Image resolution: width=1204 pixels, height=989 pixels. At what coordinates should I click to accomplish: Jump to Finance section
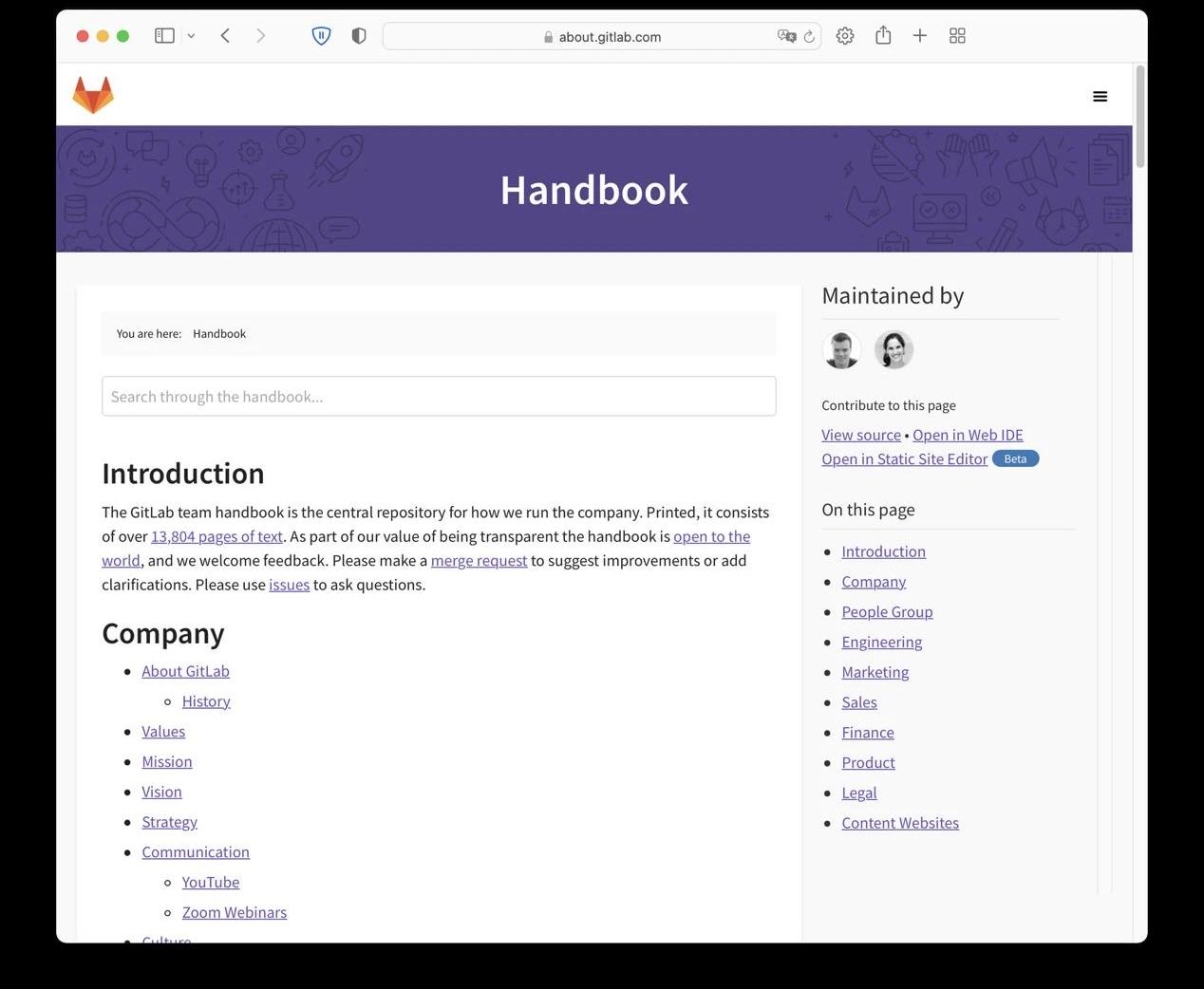(x=868, y=733)
